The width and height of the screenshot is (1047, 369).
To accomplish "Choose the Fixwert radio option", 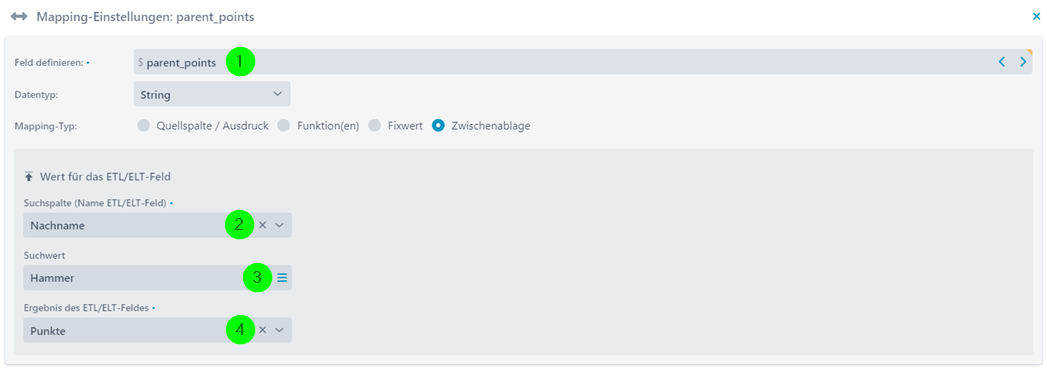I will click(x=375, y=125).
